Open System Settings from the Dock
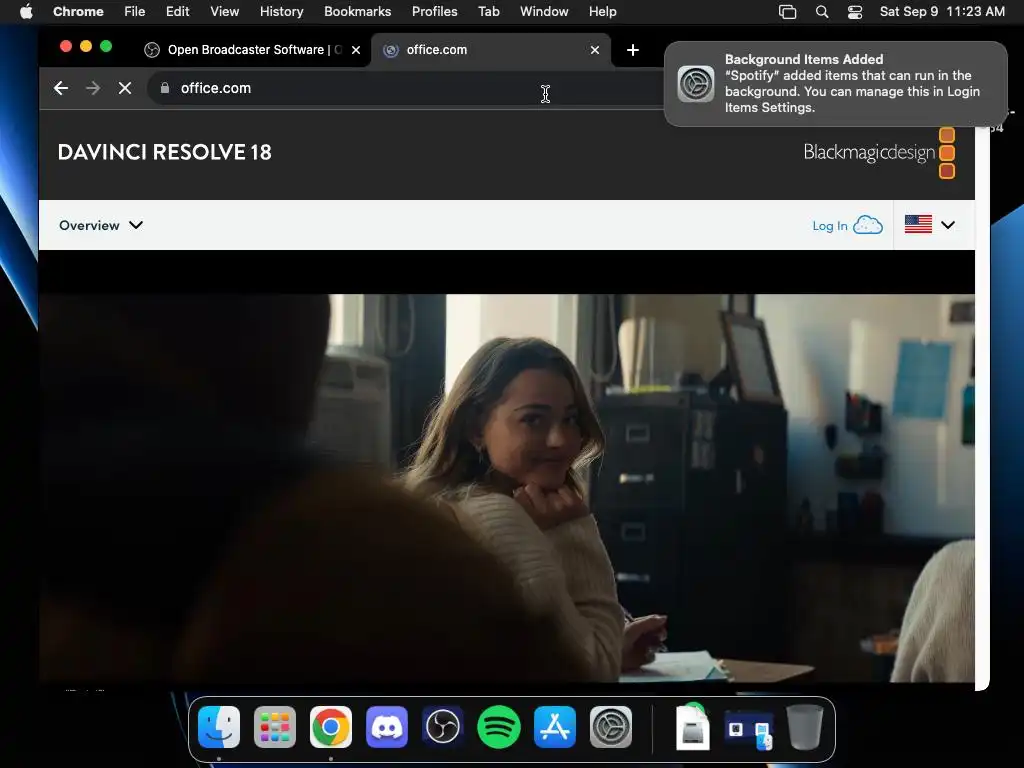The height and width of the screenshot is (768, 1024). point(611,727)
